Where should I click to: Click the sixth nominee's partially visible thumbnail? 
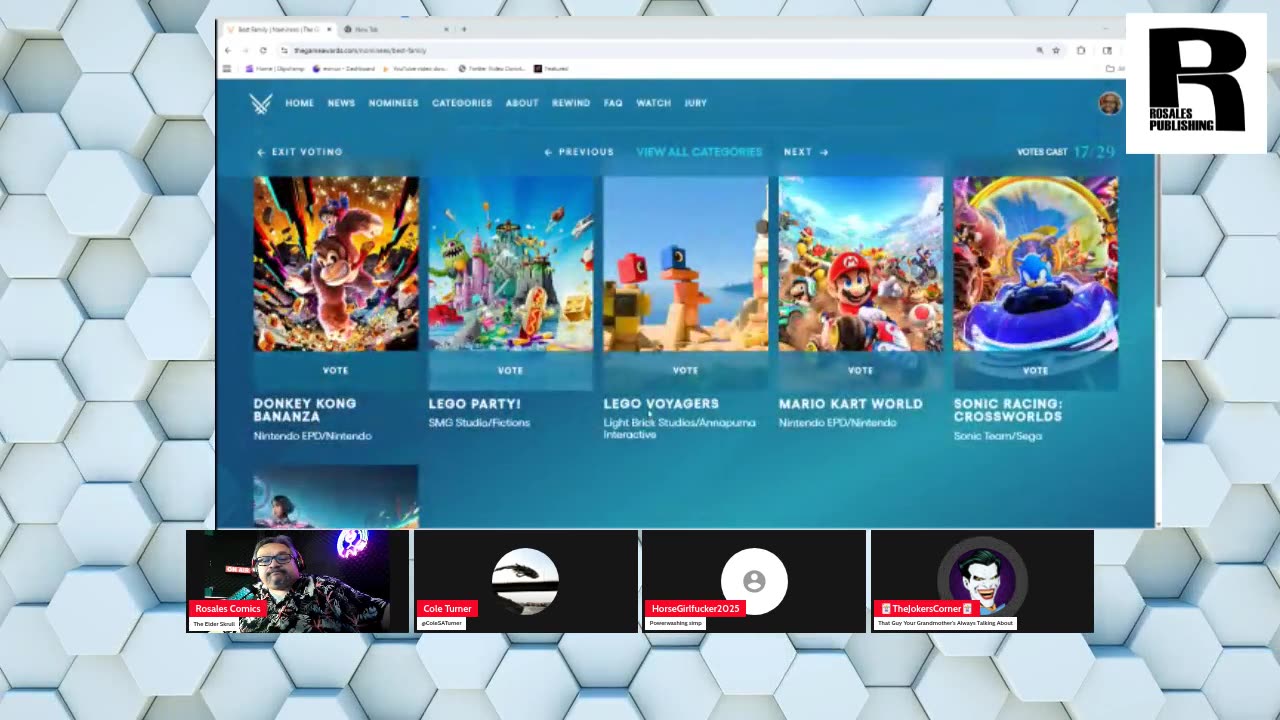336,496
